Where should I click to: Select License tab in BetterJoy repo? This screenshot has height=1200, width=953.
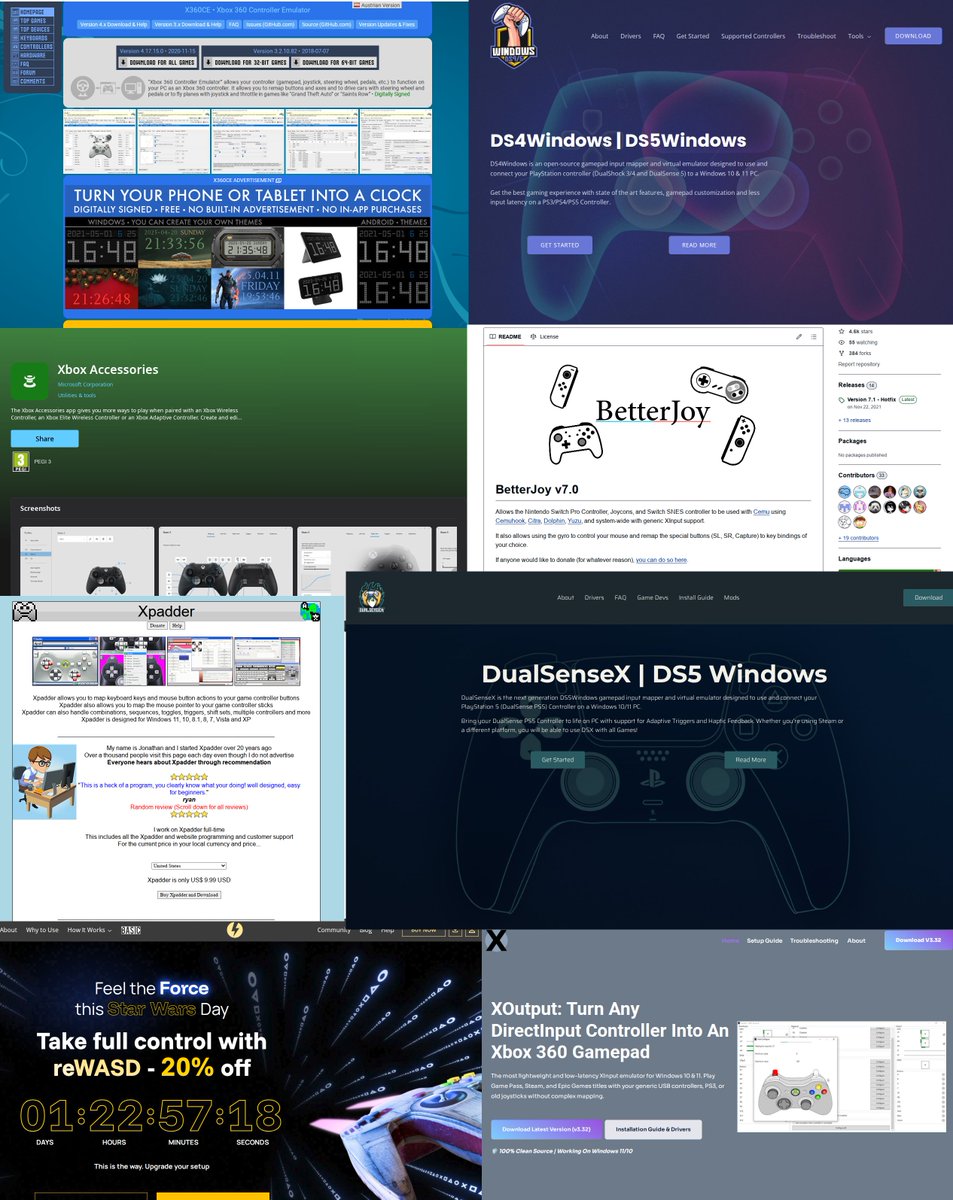click(x=544, y=337)
